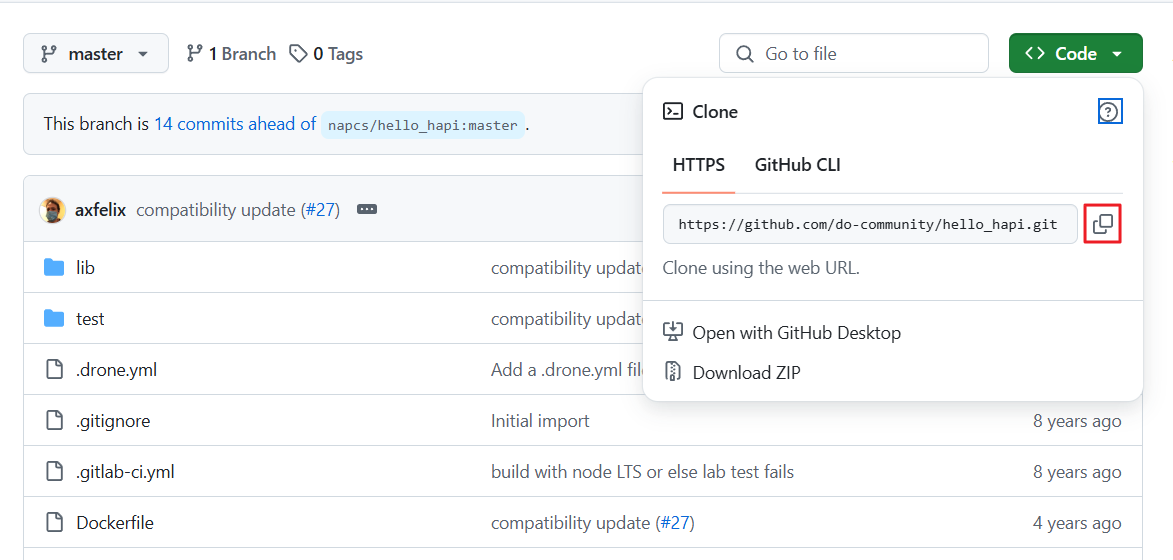This screenshot has height=560, width=1173.
Task: Expand commit message ellipsis icon
Action: tap(367, 210)
